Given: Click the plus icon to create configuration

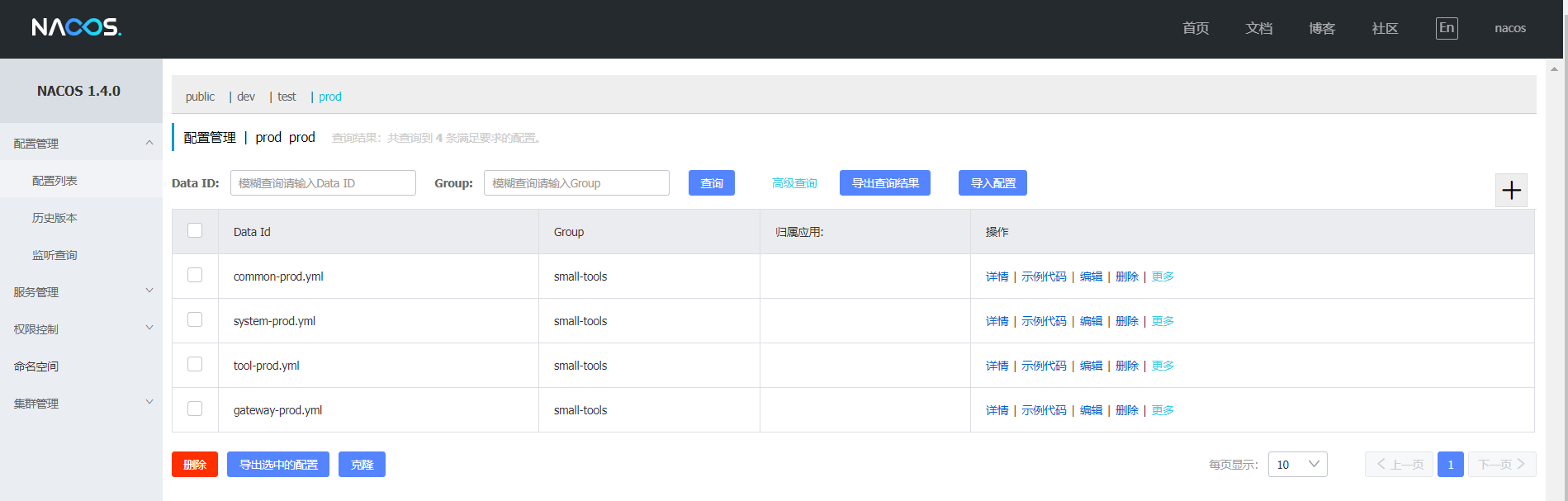Looking at the screenshot, I should pos(1511,191).
